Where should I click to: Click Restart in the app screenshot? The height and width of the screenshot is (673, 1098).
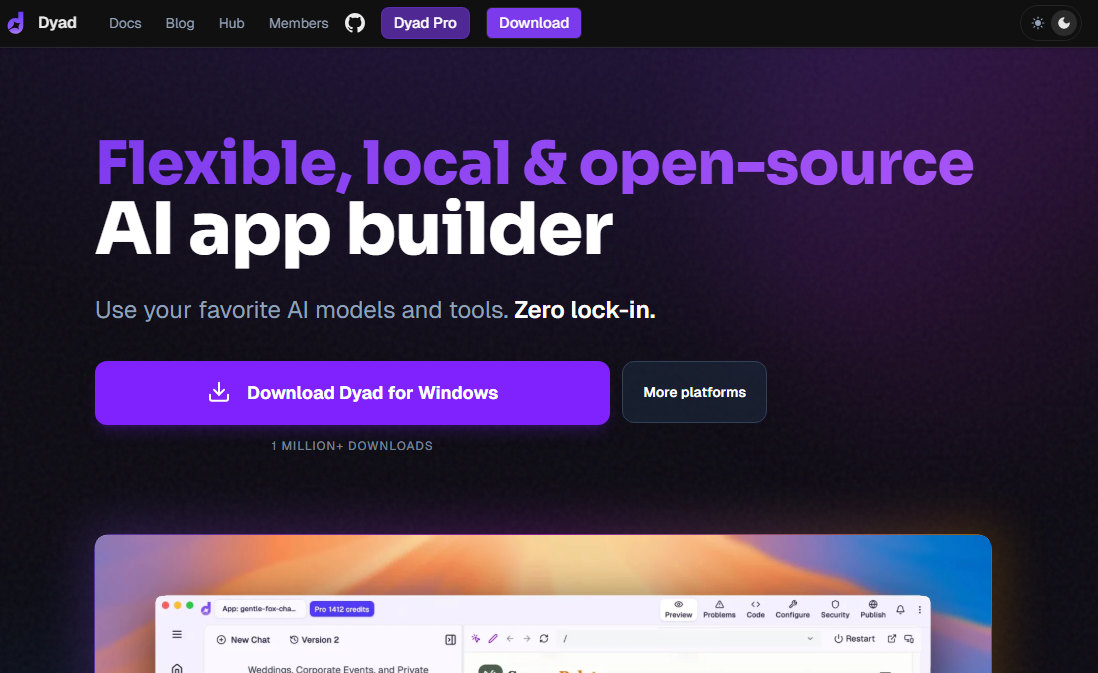click(854, 639)
